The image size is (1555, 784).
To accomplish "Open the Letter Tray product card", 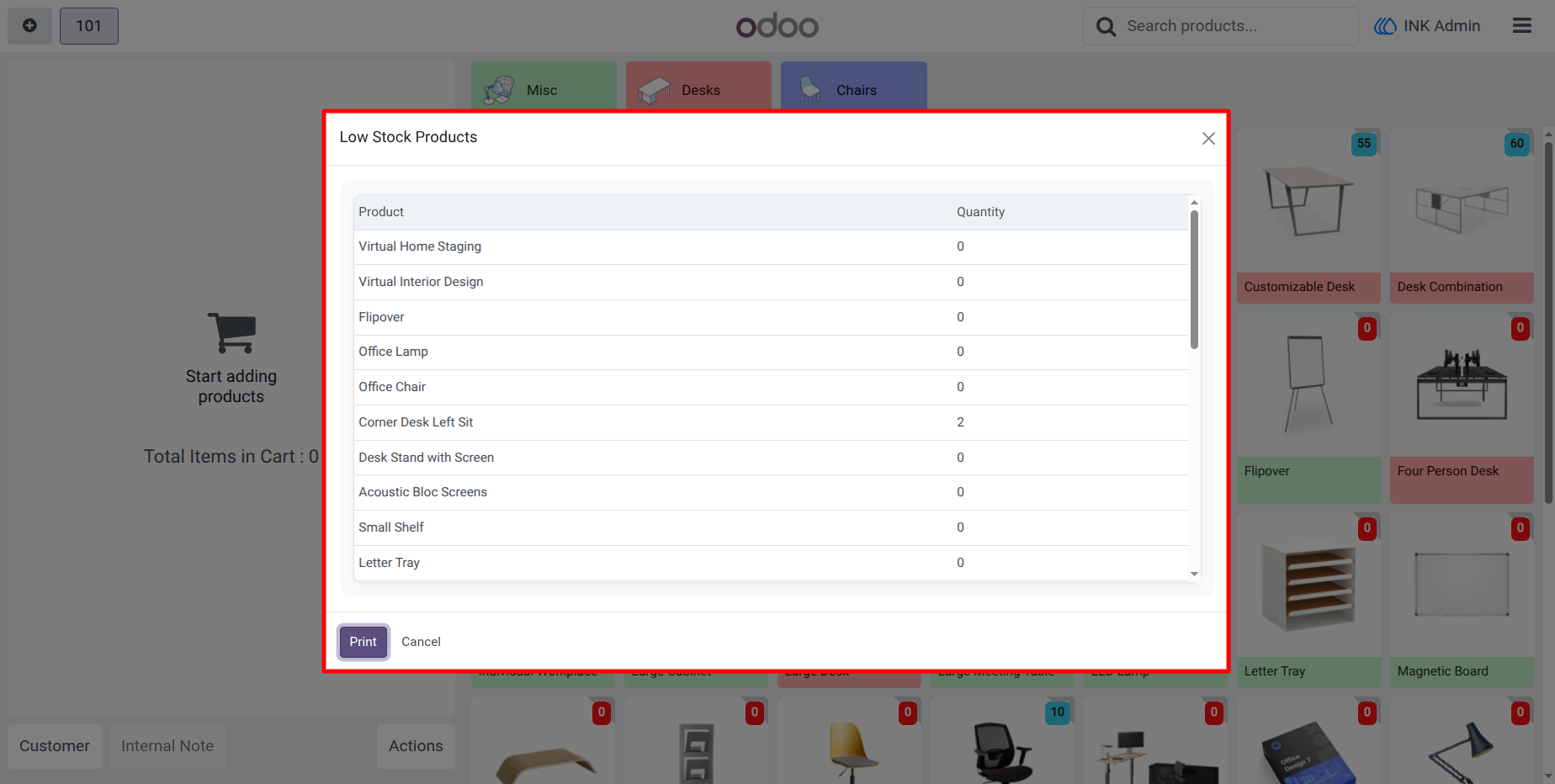I will (x=1308, y=601).
